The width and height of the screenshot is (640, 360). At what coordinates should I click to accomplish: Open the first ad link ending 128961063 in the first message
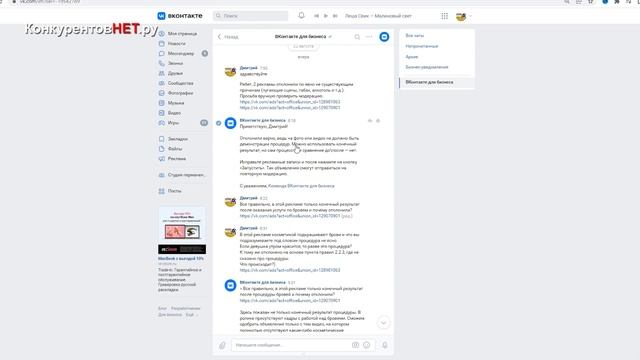pos(290,102)
